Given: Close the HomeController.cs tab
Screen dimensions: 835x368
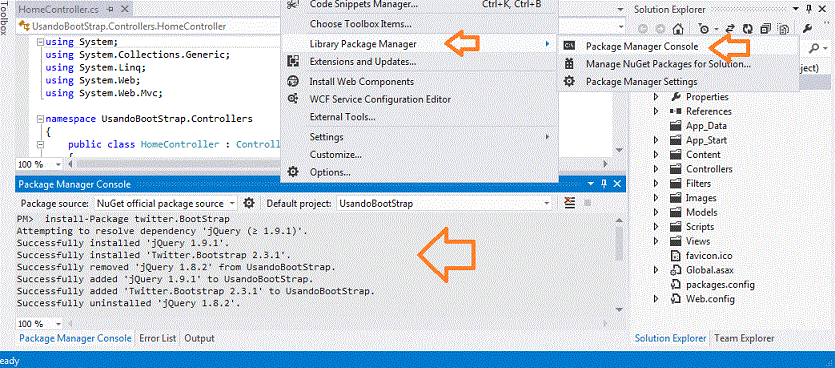Looking at the screenshot, I should pos(125,10).
